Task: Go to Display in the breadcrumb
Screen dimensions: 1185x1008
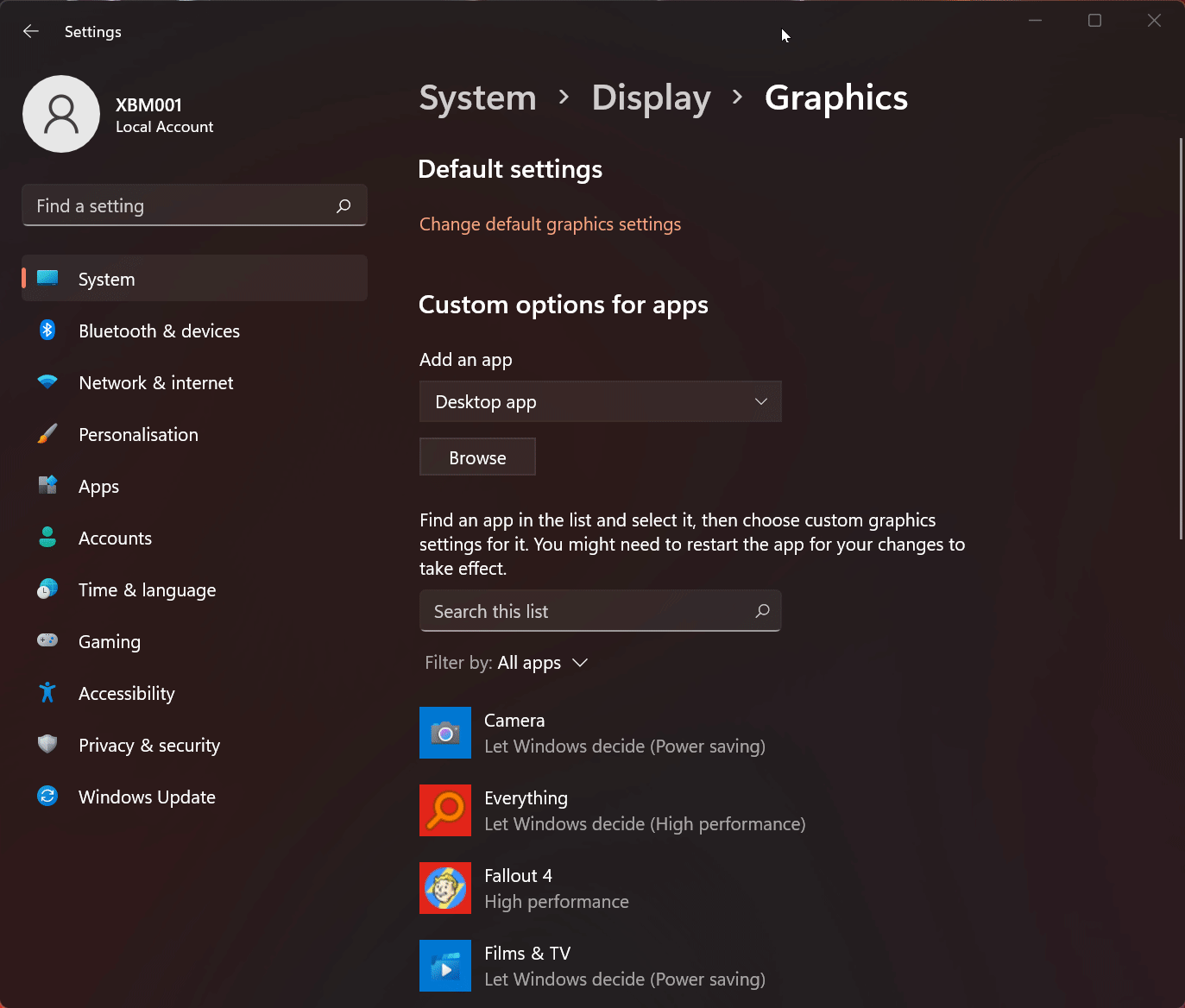Action: [652, 98]
